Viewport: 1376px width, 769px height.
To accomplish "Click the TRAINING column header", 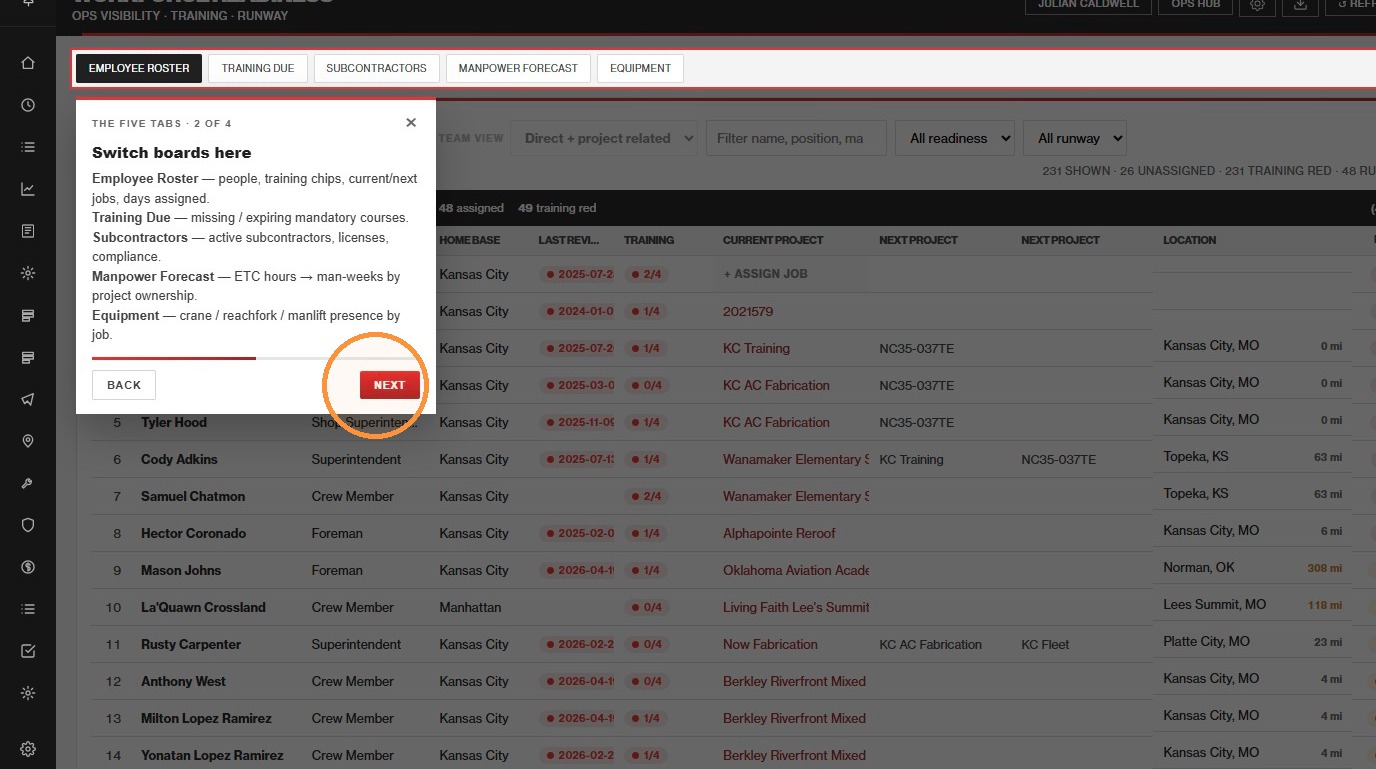I will (649, 240).
